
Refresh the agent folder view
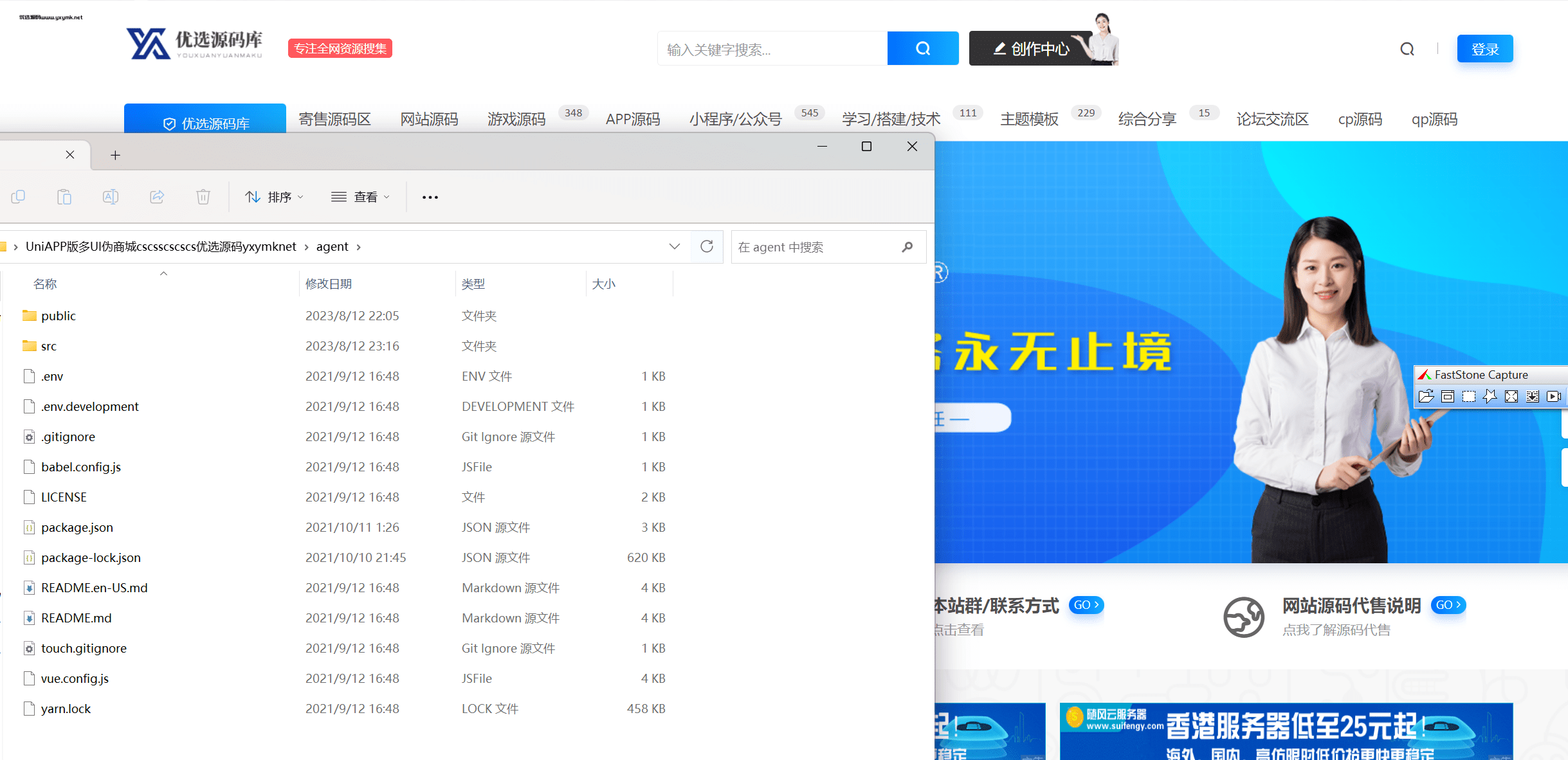[707, 246]
